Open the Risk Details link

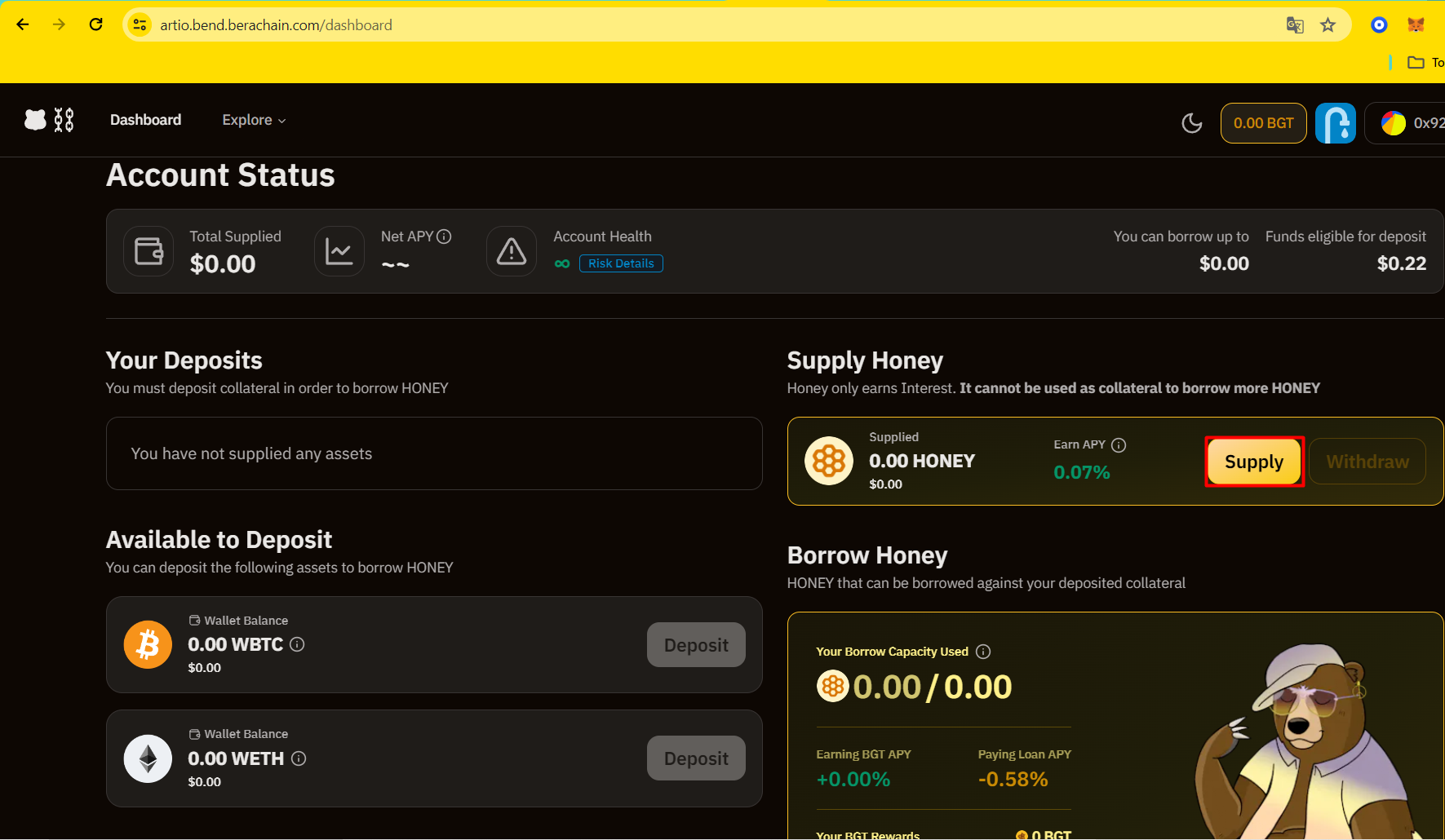621,263
